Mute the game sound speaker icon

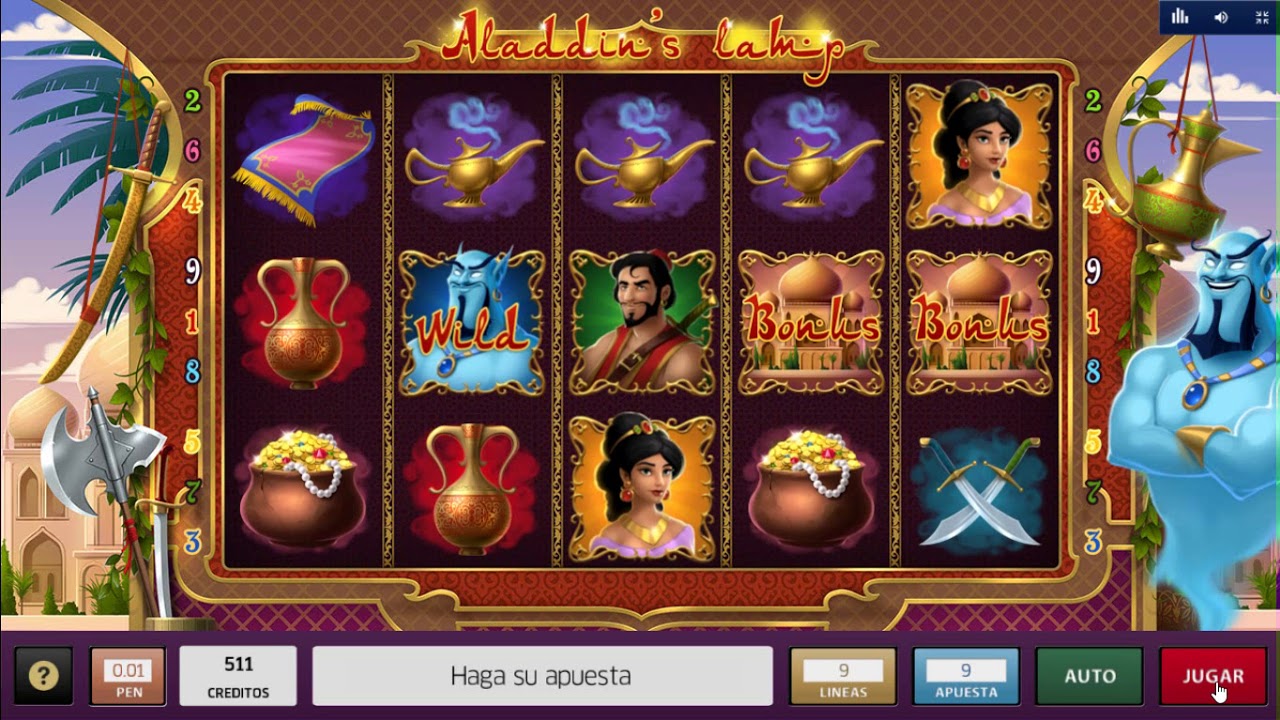(x=1221, y=16)
